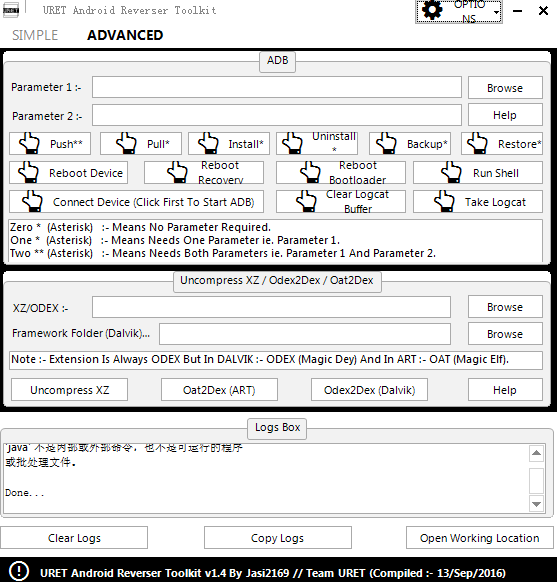Click the Logs Box scrollbar thumb
557x582 pixels.
[x=536, y=481]
